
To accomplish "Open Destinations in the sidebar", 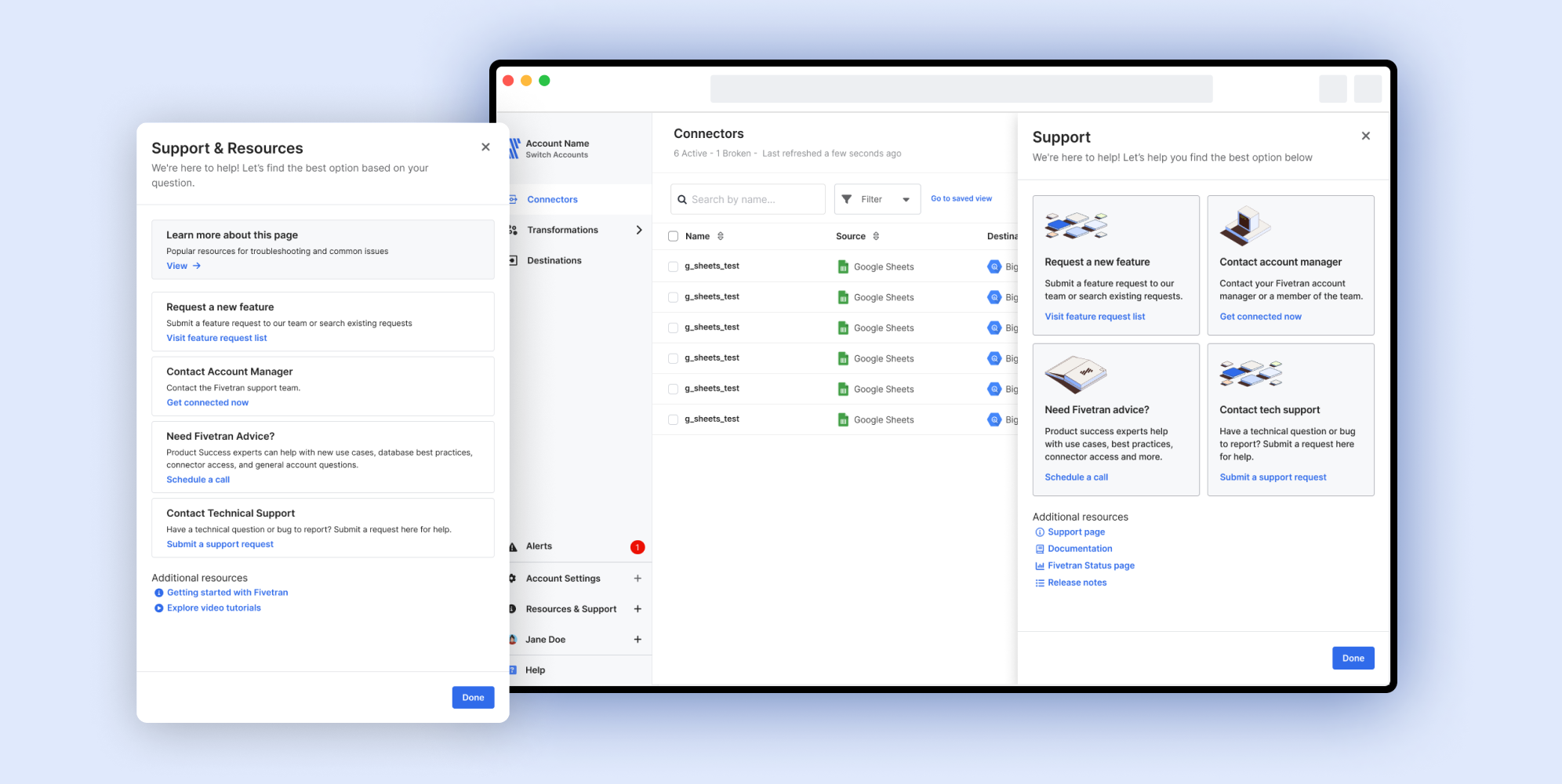I will tap(554, 260).
